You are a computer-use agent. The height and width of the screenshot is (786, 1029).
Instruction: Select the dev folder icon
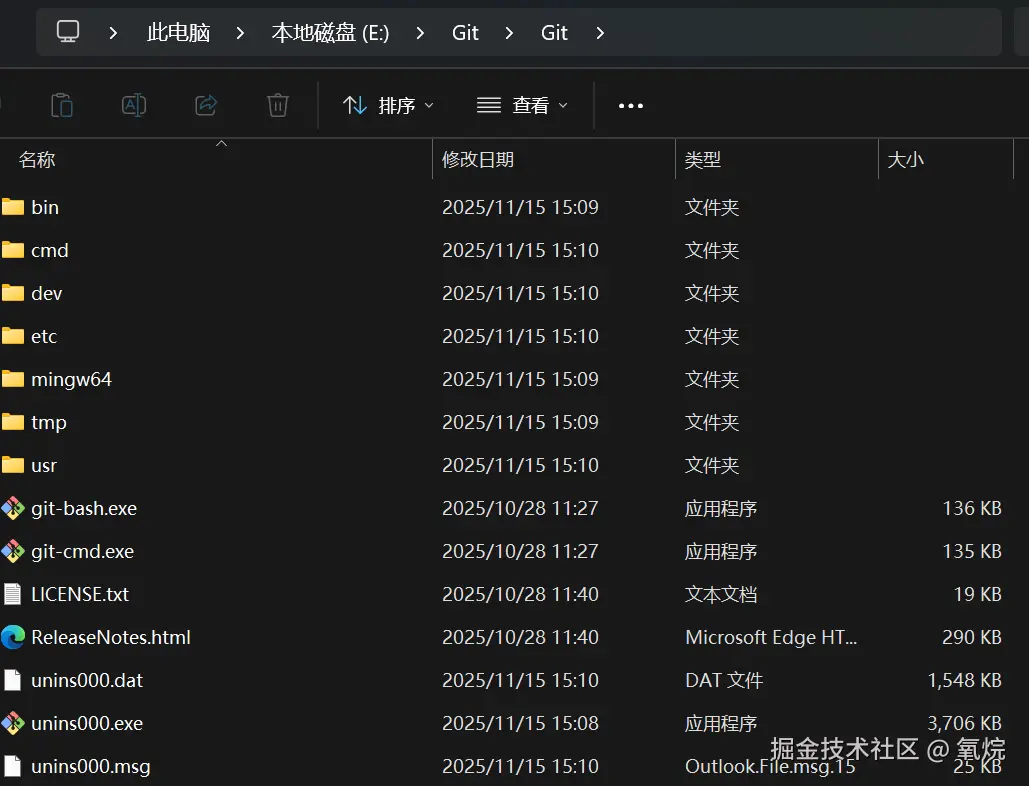(x=12, y=293)
